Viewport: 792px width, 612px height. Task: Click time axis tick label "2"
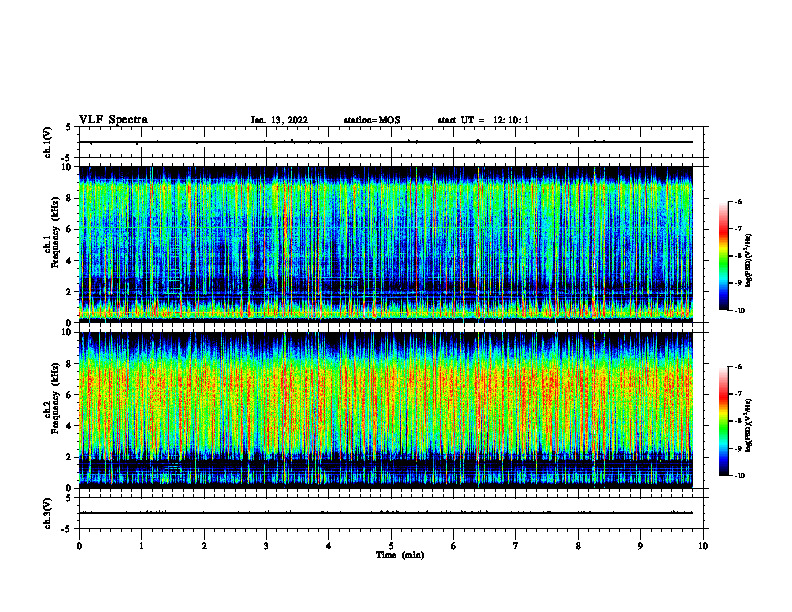coord(204,546)
